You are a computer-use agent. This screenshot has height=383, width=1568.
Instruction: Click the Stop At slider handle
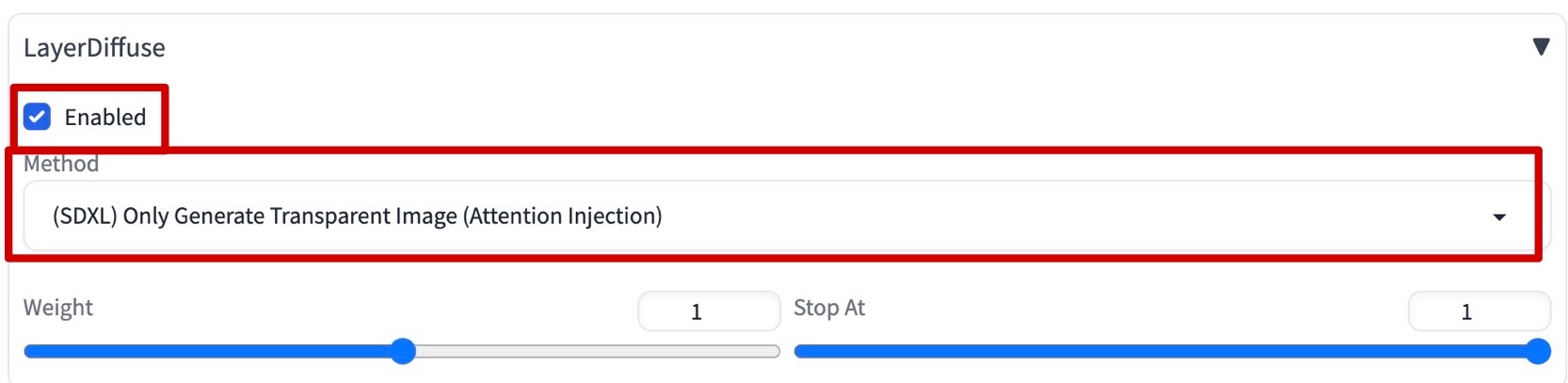tap(1538, 351)
